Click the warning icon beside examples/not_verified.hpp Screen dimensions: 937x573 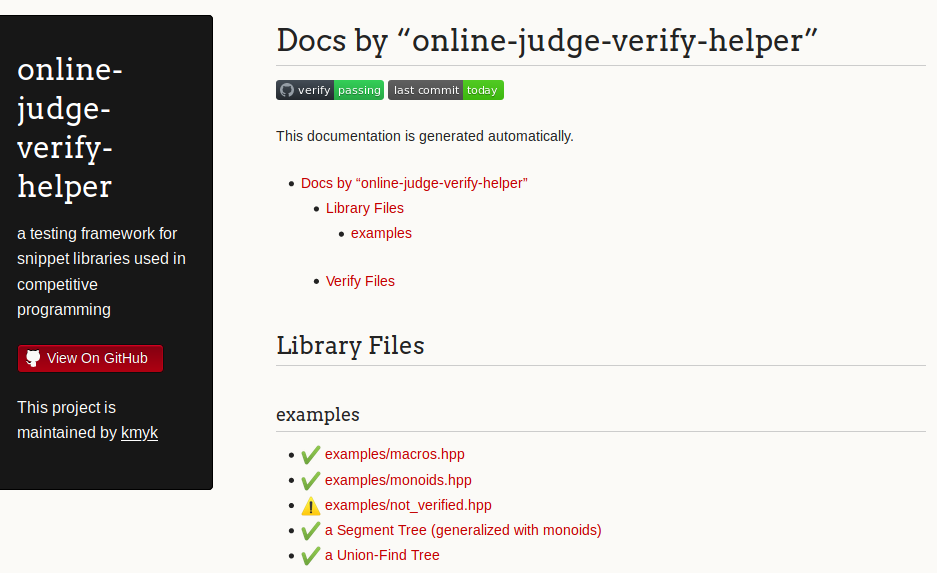click(311, 506)
